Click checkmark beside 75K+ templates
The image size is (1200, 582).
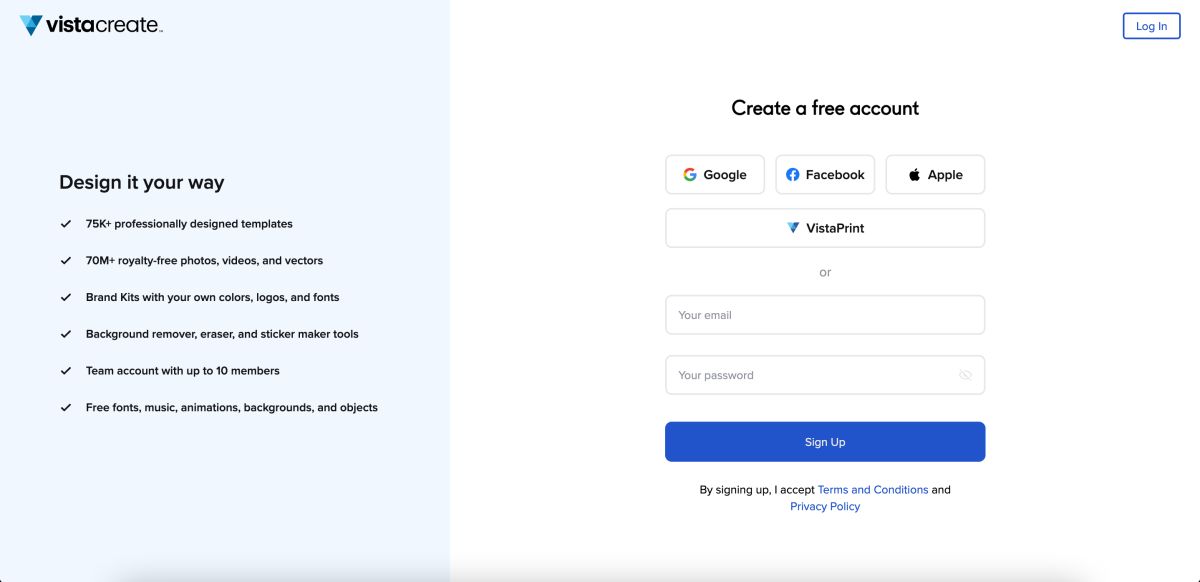66,224
